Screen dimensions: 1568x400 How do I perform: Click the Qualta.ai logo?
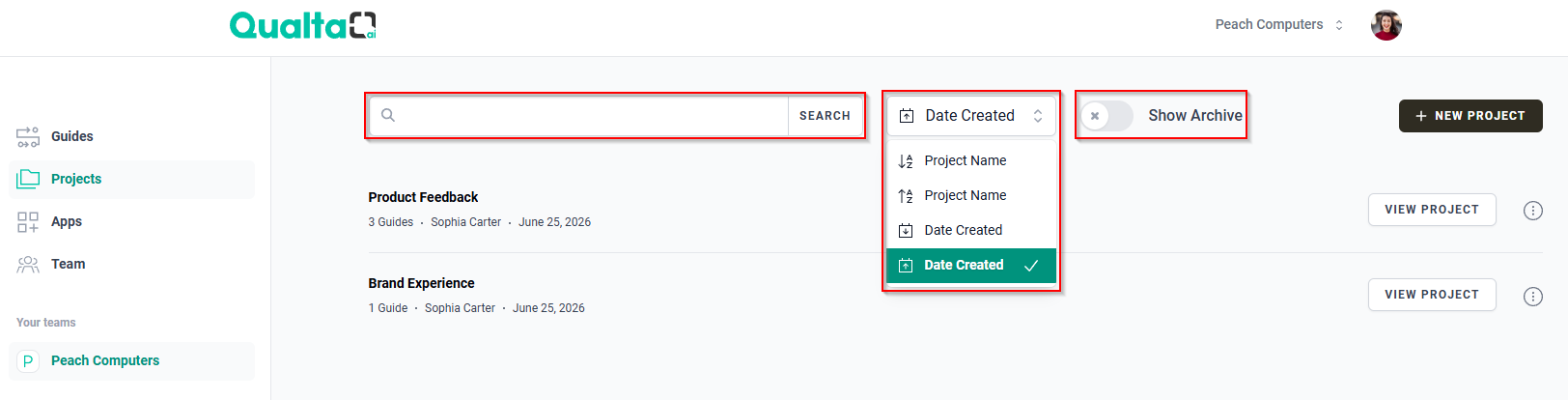302,25
